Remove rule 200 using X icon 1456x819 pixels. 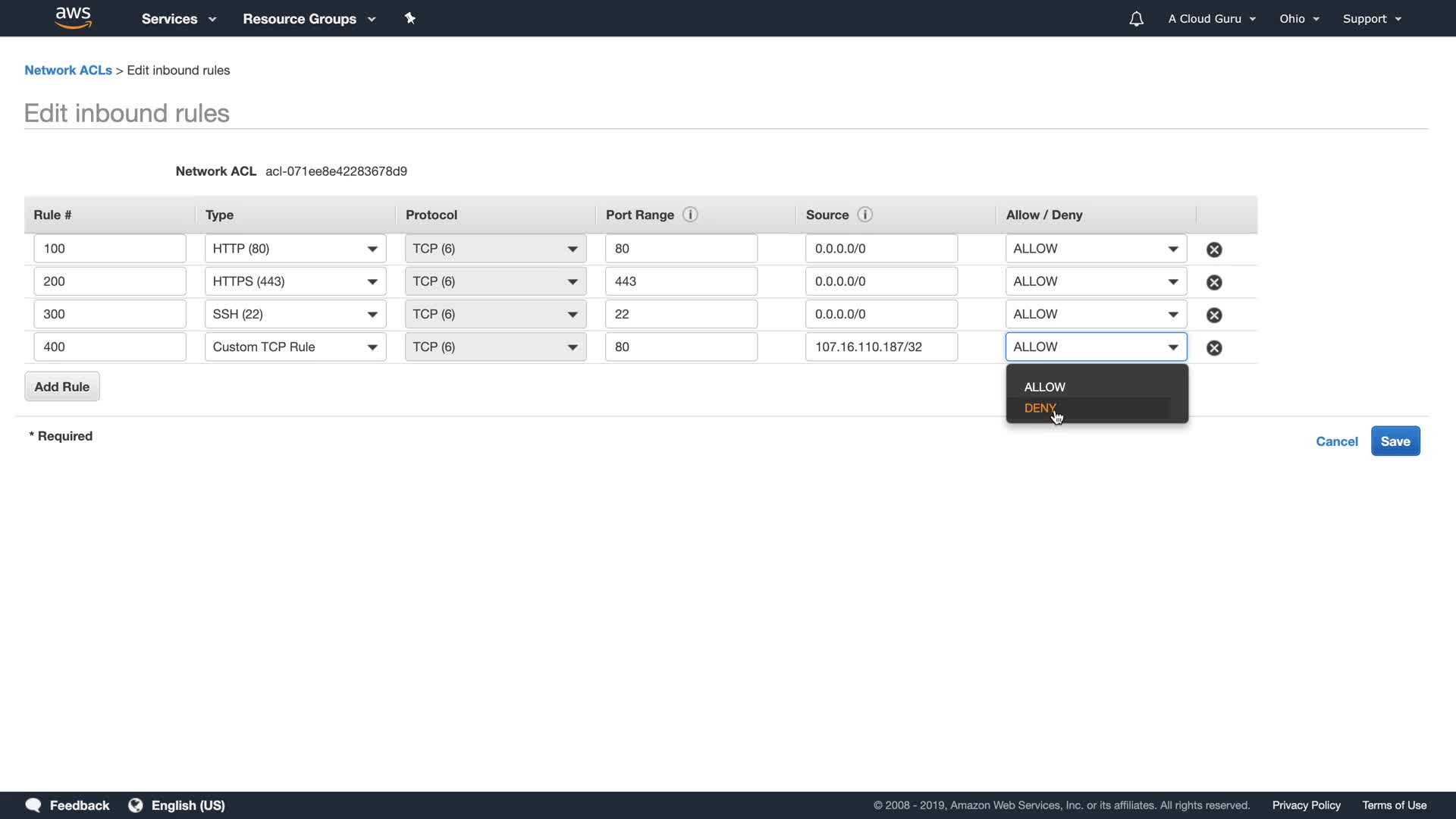pos(1214,282)
